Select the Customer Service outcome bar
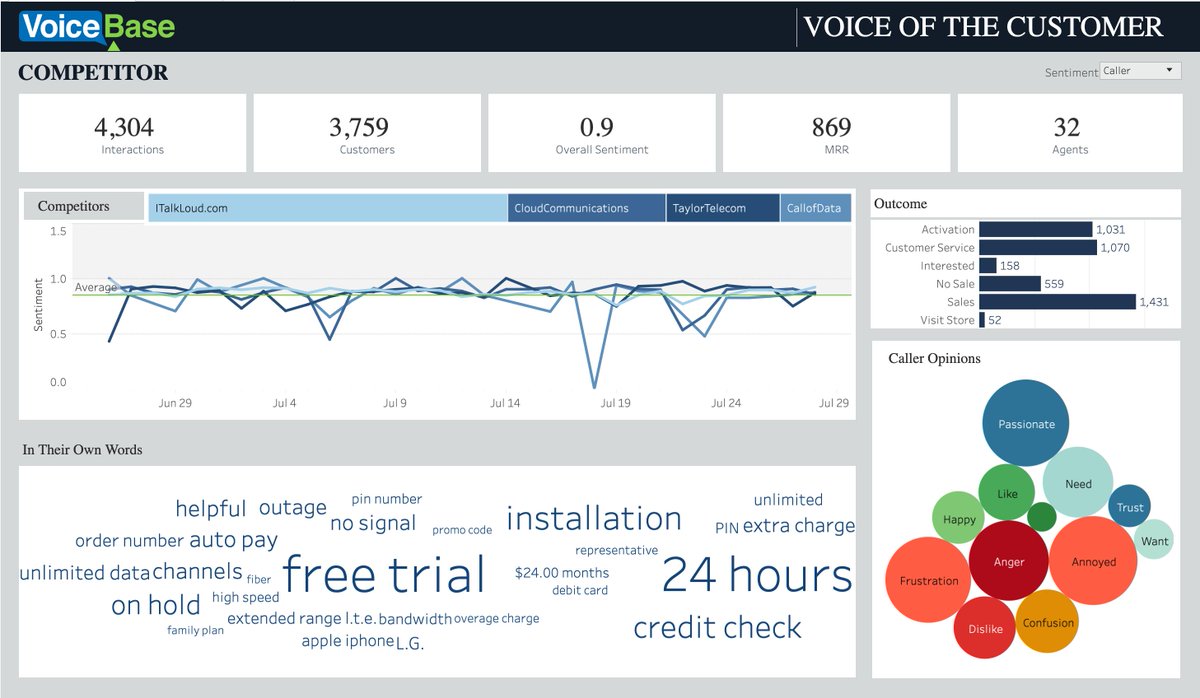 pyautogui.click(x=1035, y=247)
